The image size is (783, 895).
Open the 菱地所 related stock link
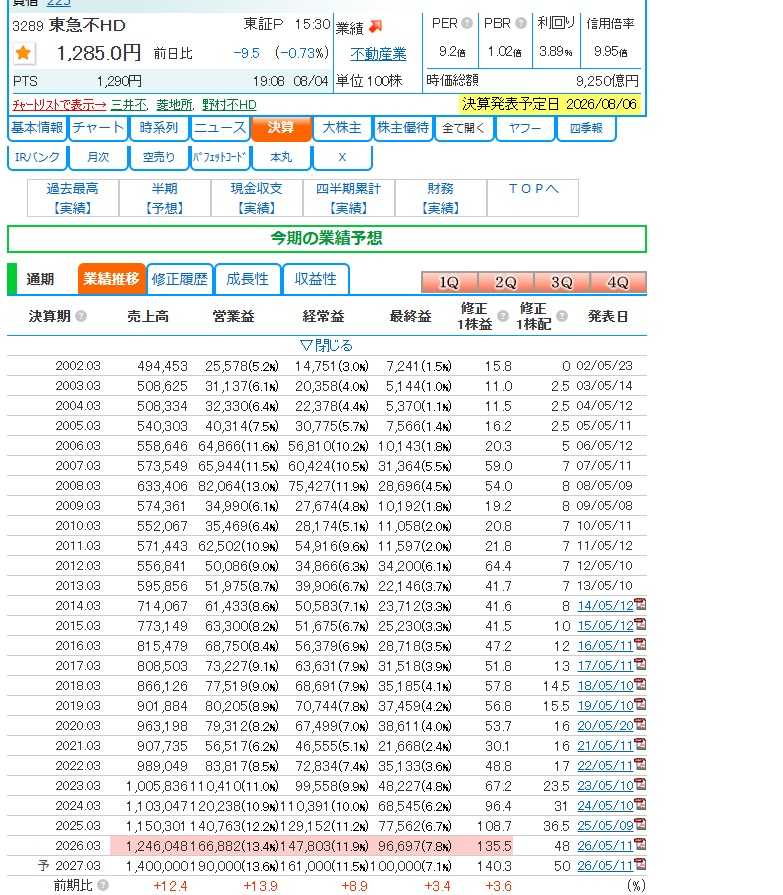coord(174,105)
